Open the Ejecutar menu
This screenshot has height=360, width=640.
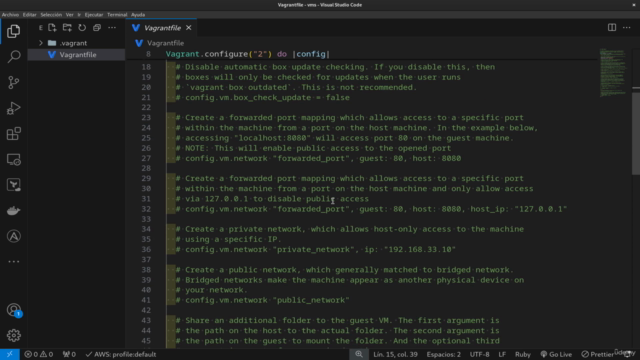point(94,14)
